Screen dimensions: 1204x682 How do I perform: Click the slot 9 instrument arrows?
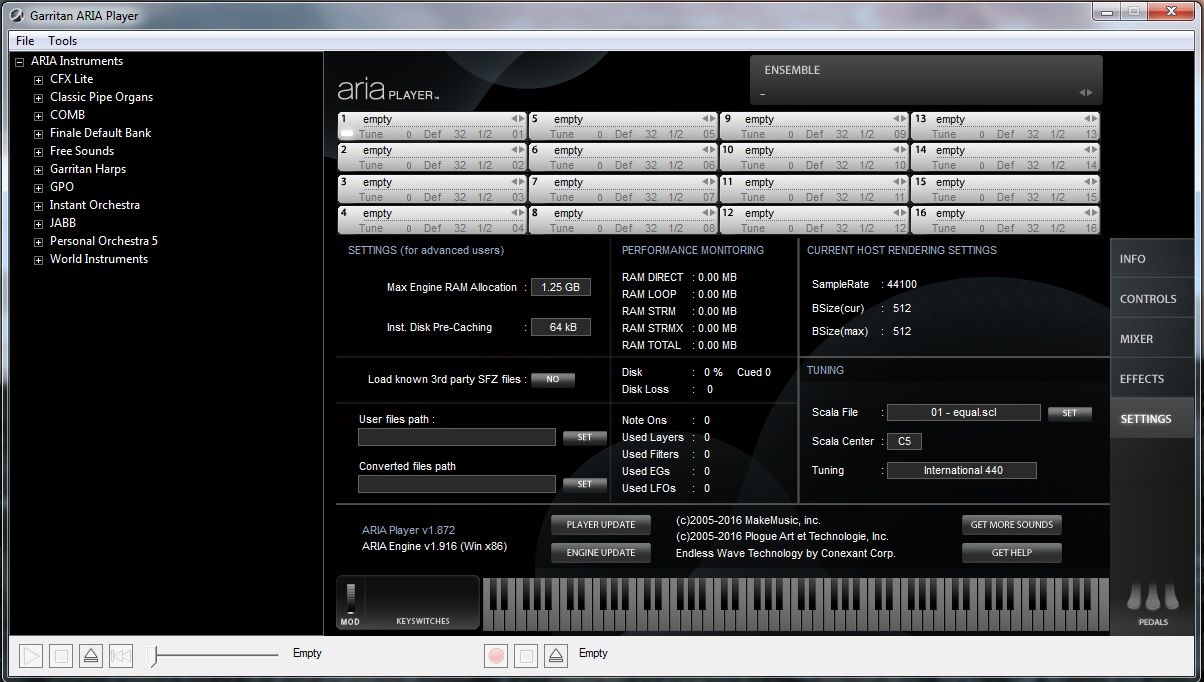pyautogui.click(x=899, y=119)
